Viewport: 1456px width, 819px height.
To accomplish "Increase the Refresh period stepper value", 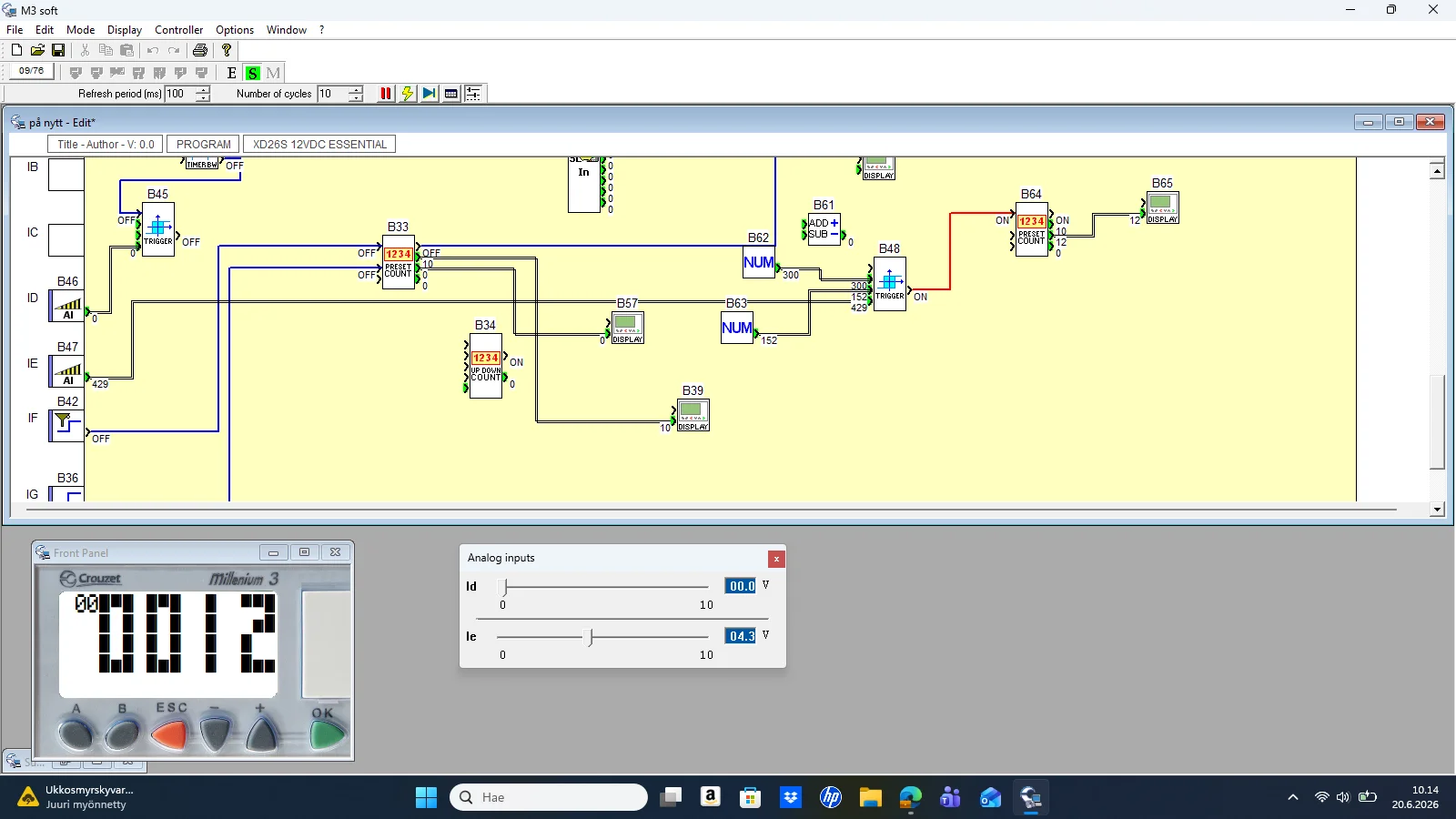I will 203,89.
